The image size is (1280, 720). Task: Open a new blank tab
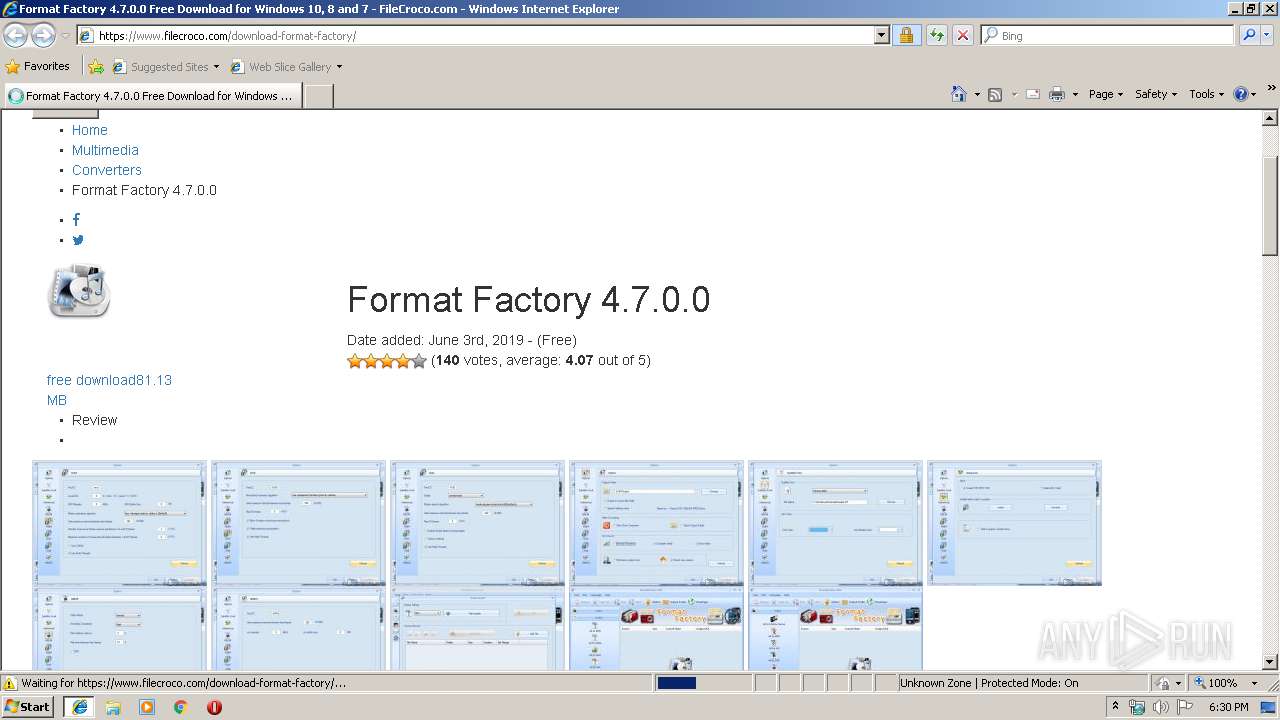[x=318, y=96]
